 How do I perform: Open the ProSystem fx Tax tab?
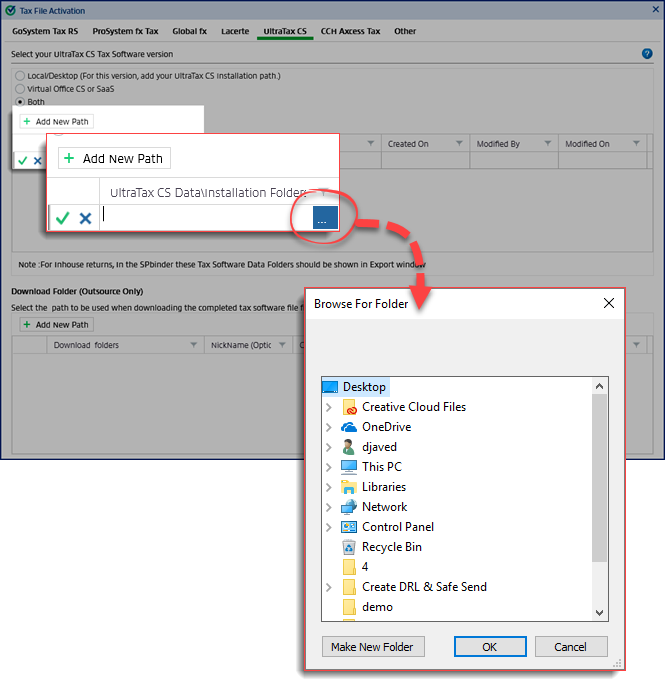click(125, 31)
